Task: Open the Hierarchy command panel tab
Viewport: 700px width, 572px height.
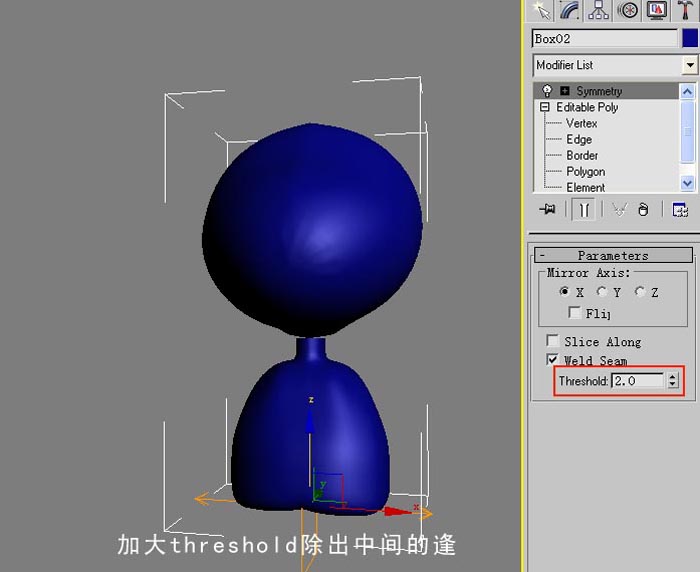Action: click(598, 11)
